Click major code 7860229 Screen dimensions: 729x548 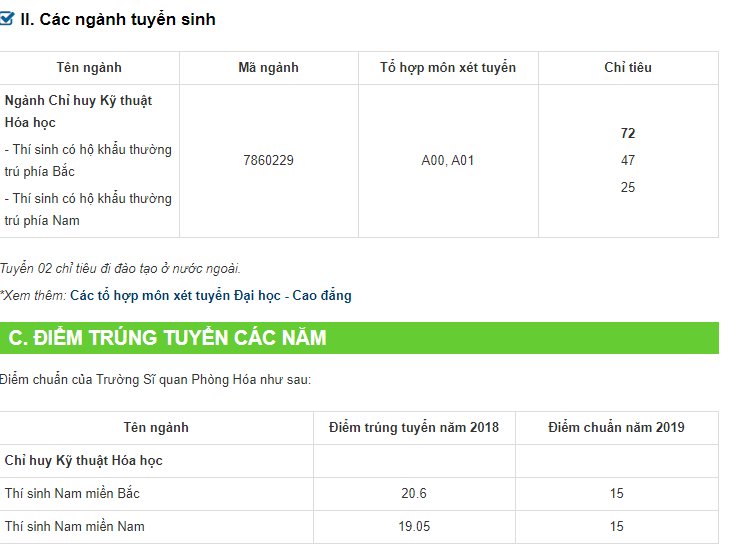point(268,160)
